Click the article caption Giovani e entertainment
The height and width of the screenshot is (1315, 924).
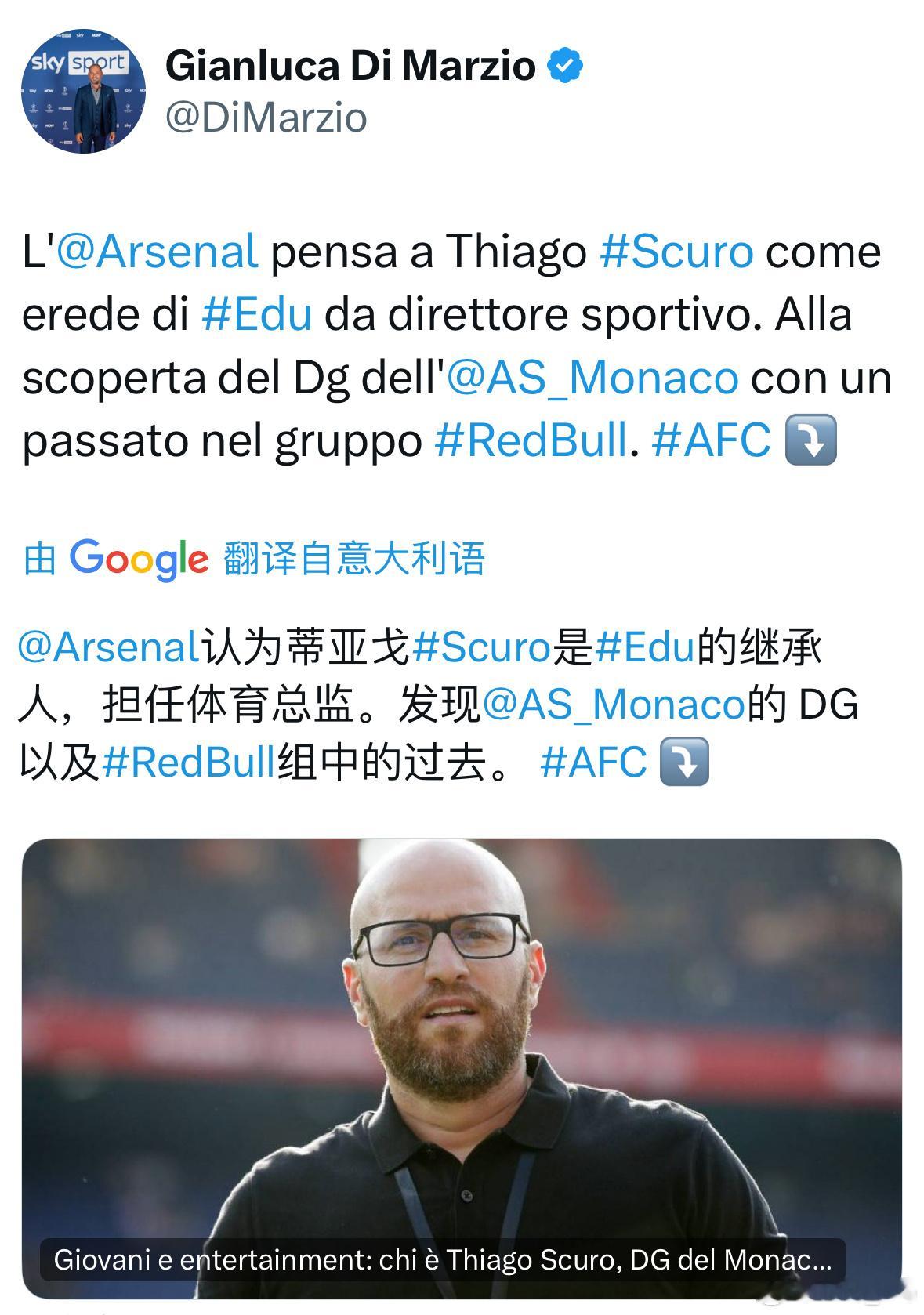click(443, 1259)
